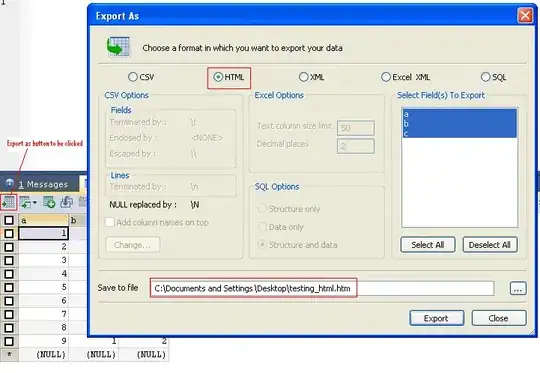Screen dimensions: 540x373
Task: Select field 'a' in fields to export list
Action: tap(459, 114)
